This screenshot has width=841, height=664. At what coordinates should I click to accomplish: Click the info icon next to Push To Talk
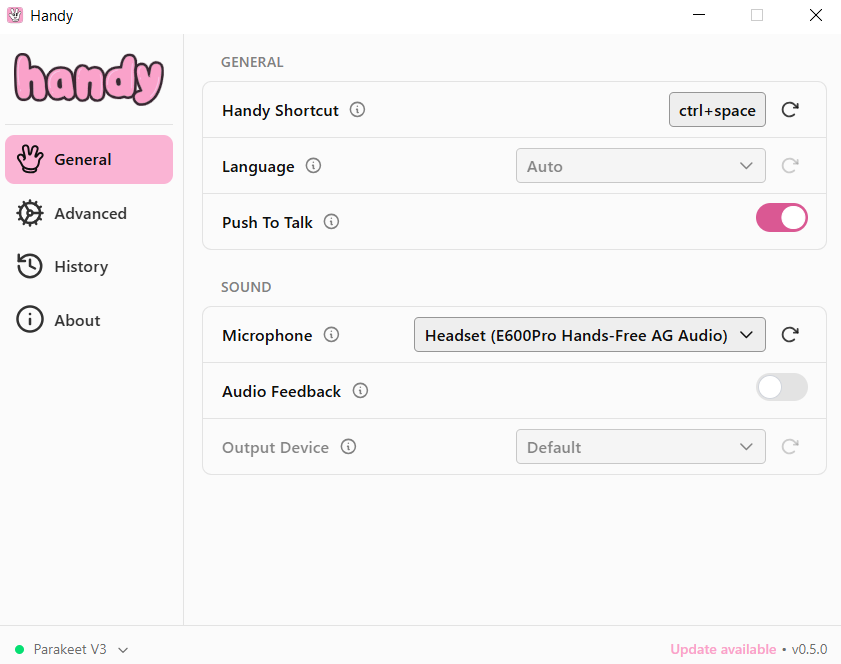coord(331,222)
